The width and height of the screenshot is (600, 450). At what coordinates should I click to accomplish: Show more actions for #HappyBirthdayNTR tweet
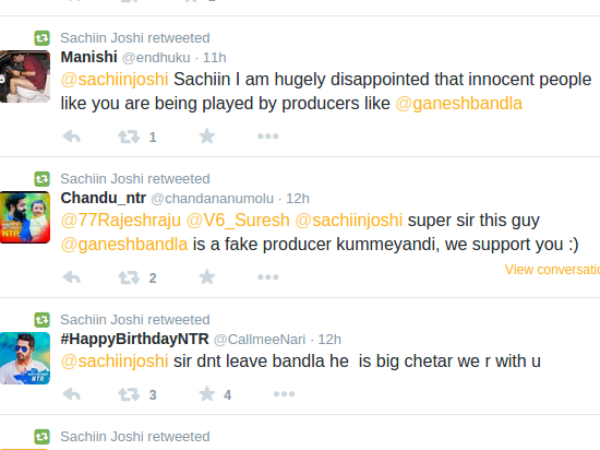click(x=268, y=395)
